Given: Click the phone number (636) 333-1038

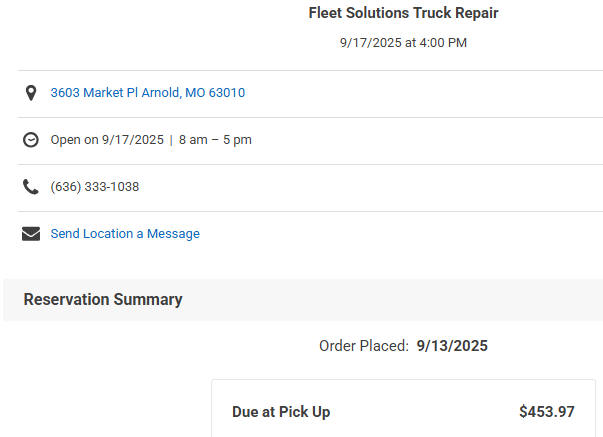Looking at the screenshot, I should point(95,187).
